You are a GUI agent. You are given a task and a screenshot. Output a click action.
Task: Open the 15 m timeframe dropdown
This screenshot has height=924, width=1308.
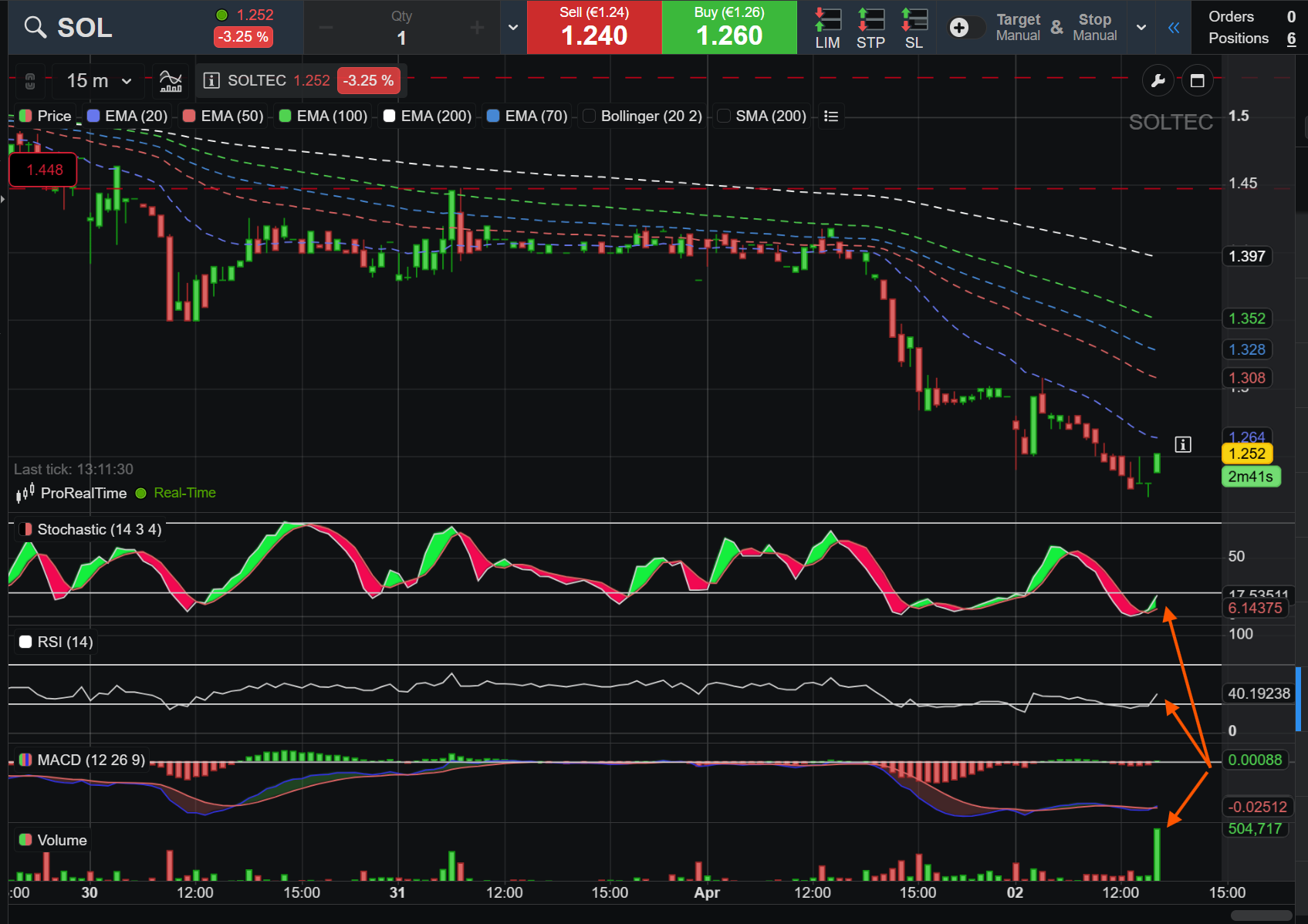pos(99,80)
